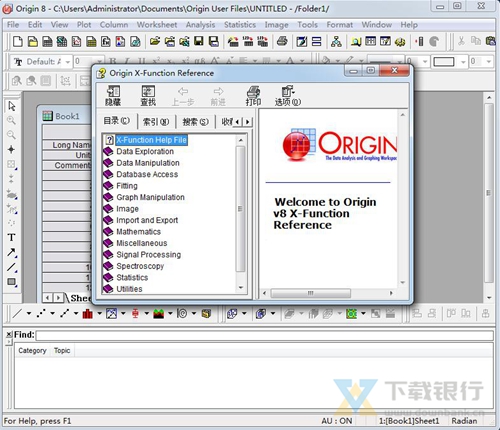Click the Hide button in help window
Viewport: 500px width, 430px height.
coord(113,96)
